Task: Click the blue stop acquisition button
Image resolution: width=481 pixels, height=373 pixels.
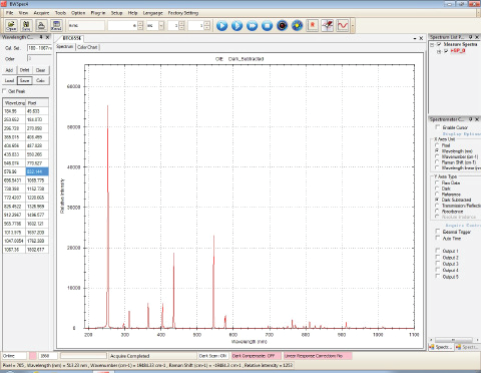Action: pyautogui.click(x=267, y=26)
